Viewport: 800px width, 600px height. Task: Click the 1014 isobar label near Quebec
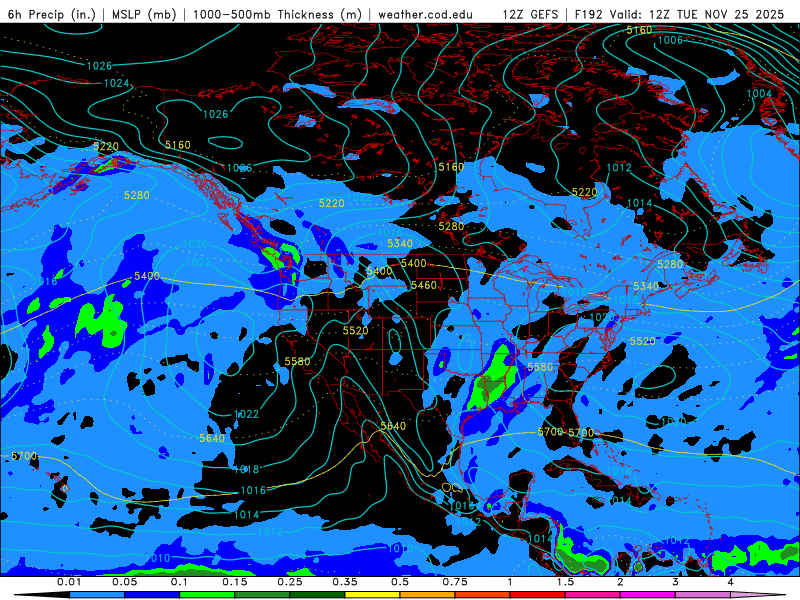(639, 203)
